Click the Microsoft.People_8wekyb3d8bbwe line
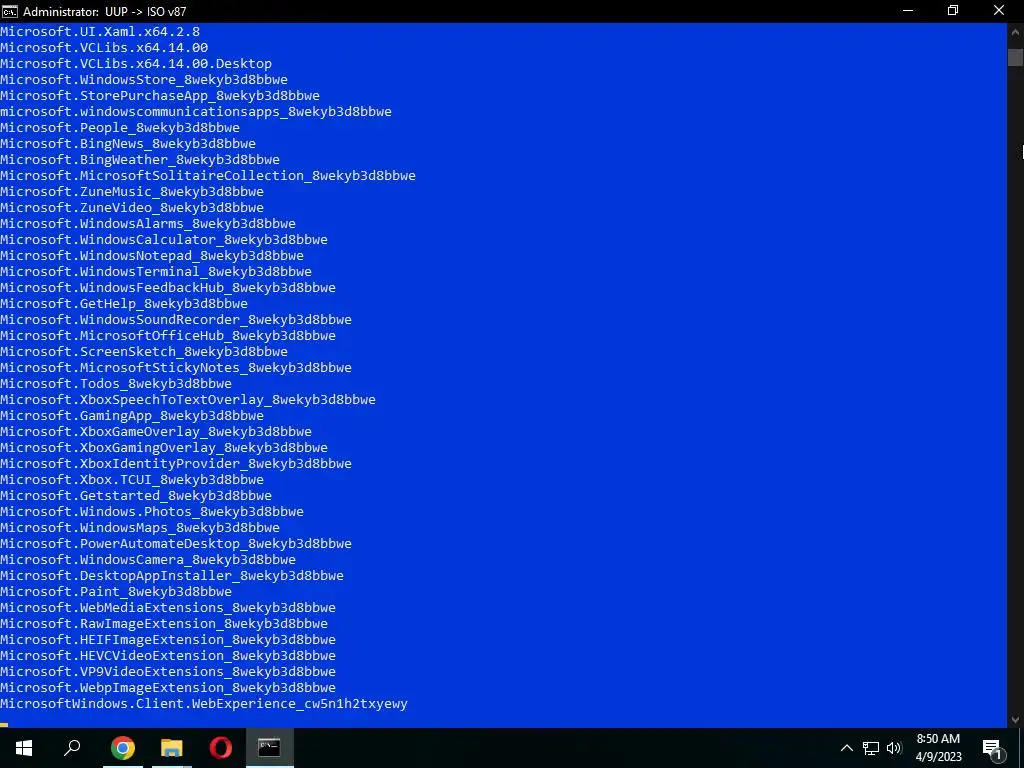Viewport: 1024px width, 768px height. click(x=120, y=127)
